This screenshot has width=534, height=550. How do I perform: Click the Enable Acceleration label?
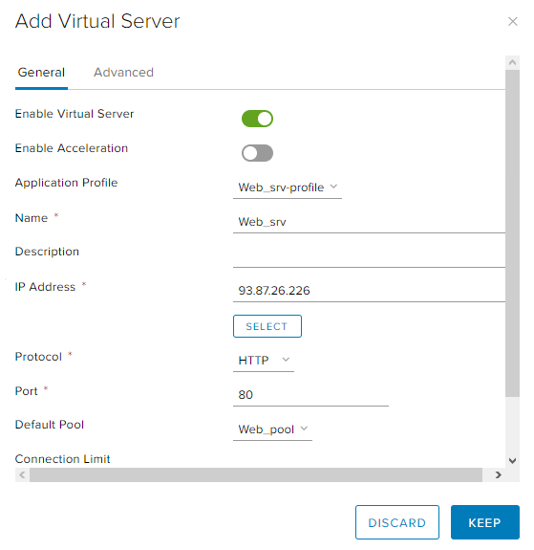(72, 148)
